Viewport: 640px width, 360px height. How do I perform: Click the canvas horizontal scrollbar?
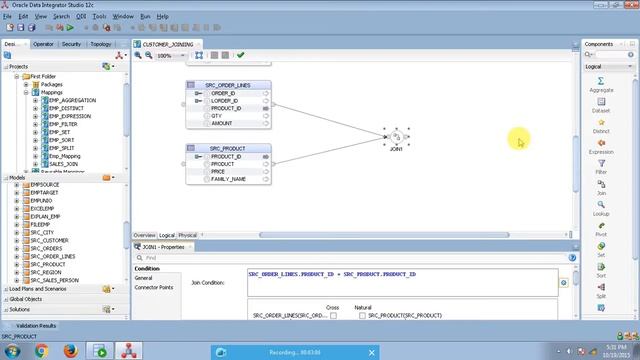[384, 235]
